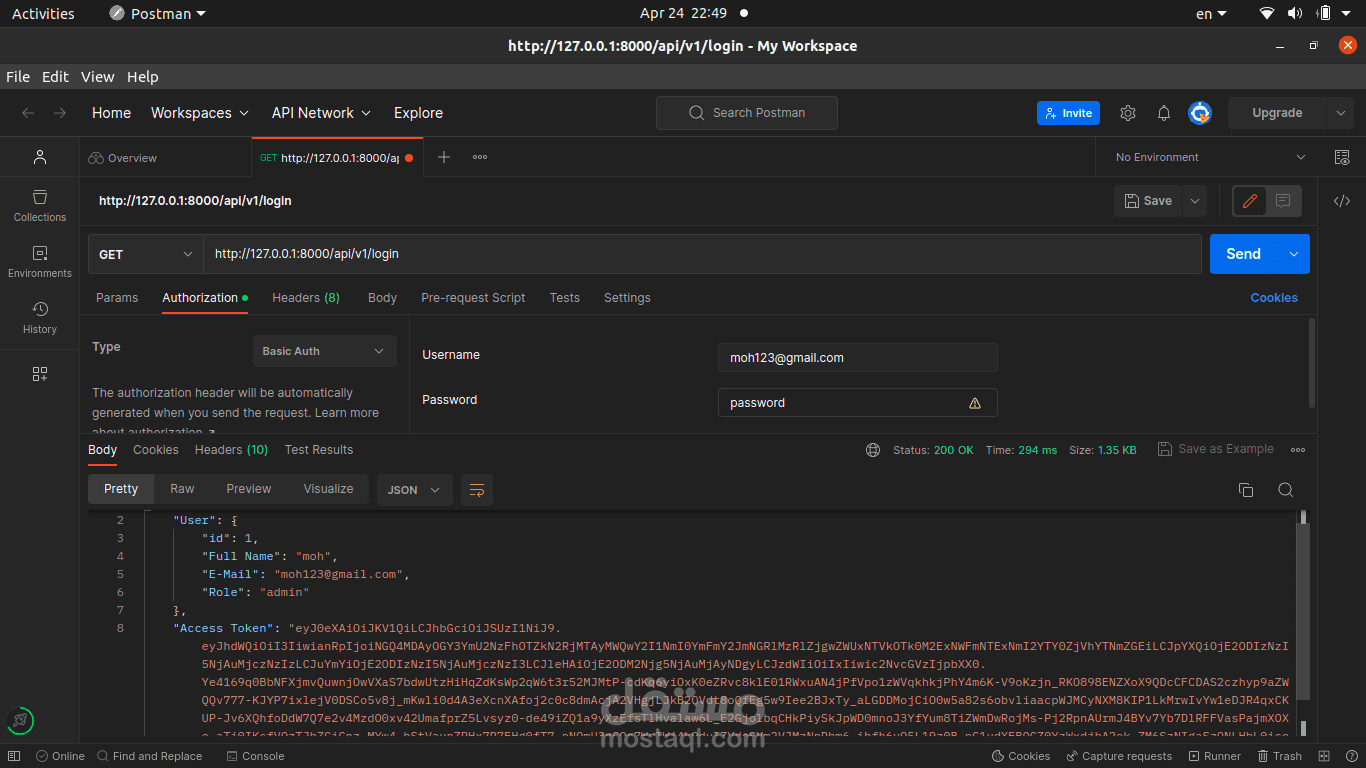Open the Console in the status bar
1366x768 pixels.
pyautogui.click(x=254, y=756)
